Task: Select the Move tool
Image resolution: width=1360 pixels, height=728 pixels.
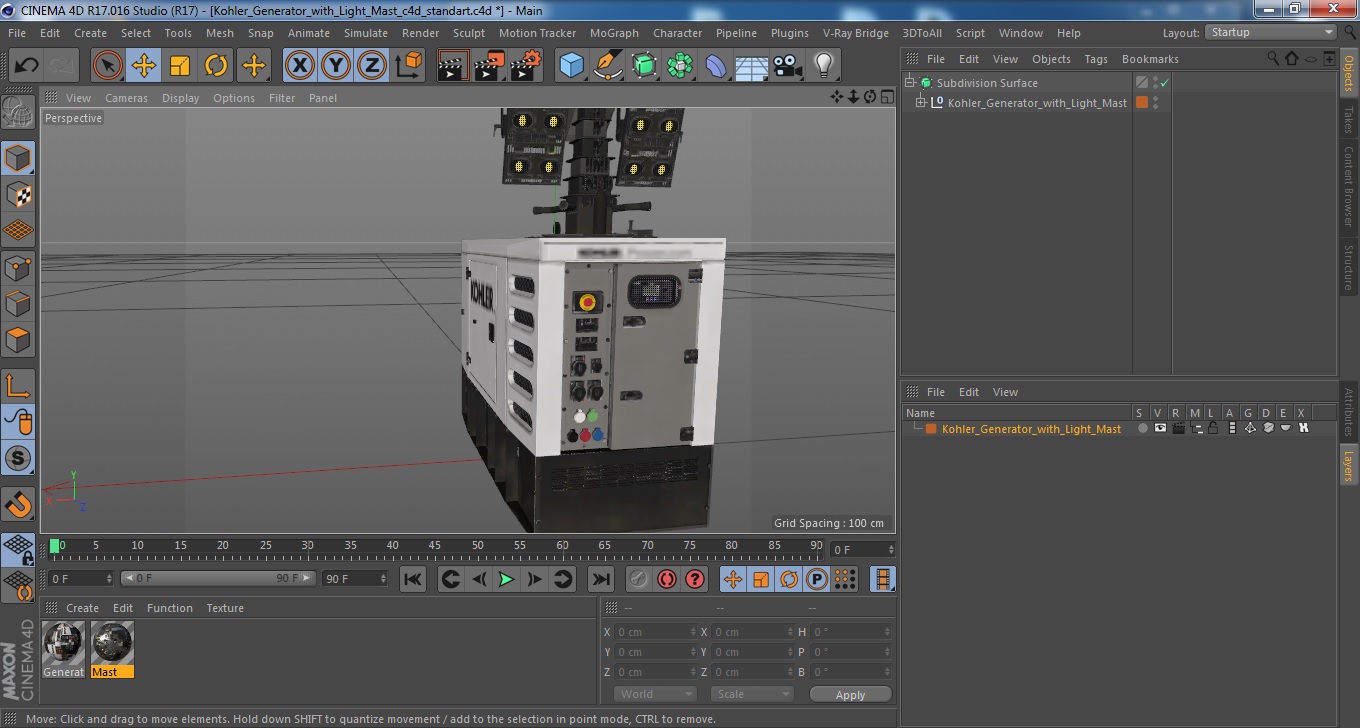Action: 144,66
